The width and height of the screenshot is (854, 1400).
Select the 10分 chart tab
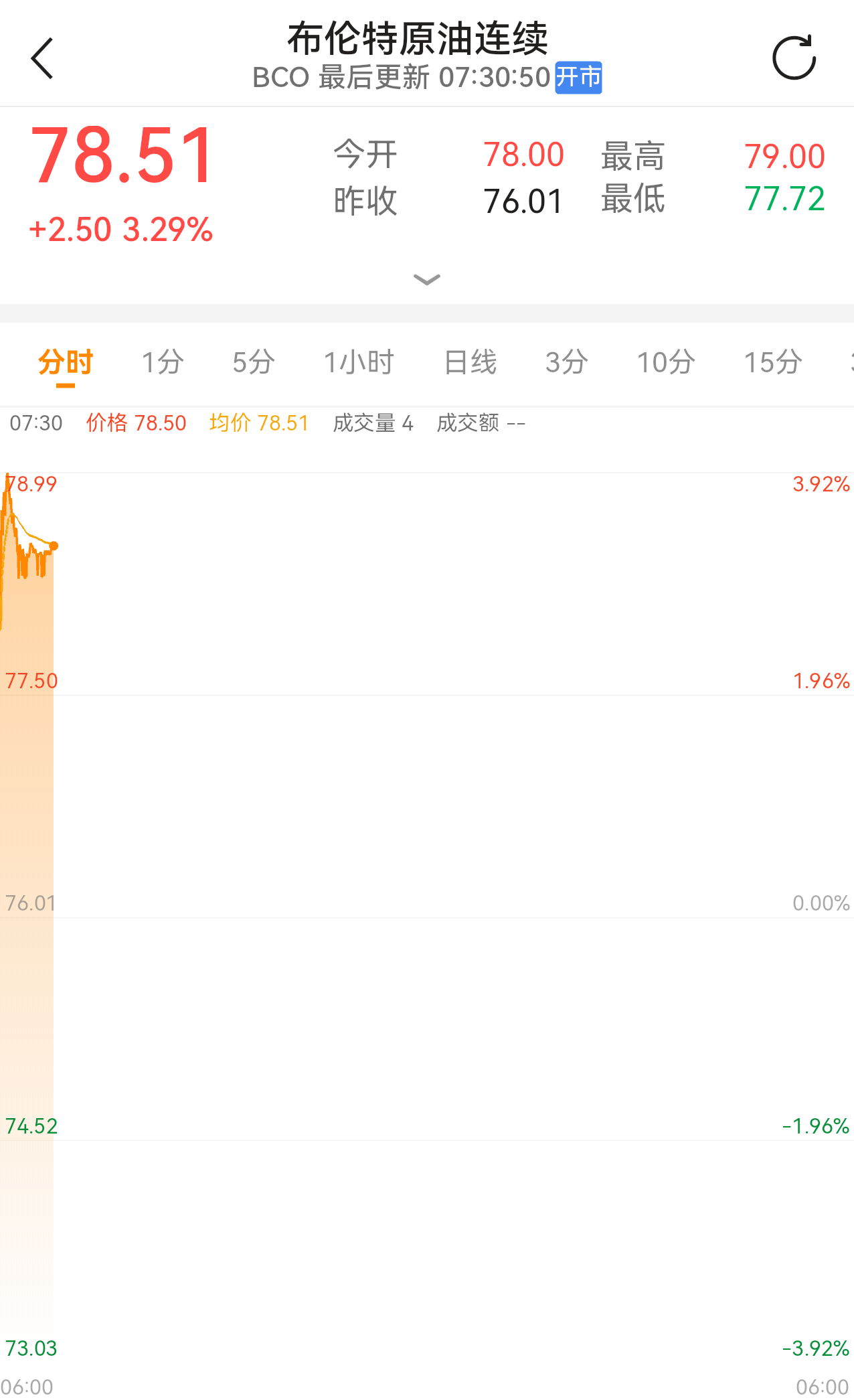[666, 362]
